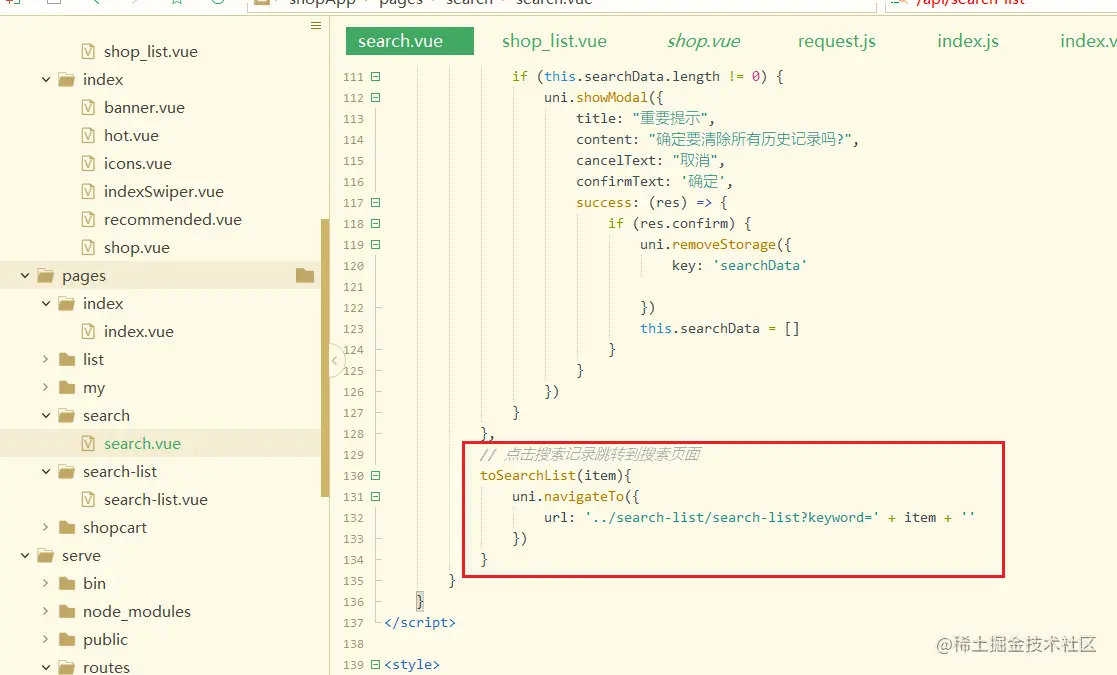This screenshot has height=675, width=1117.
Task: Click the file icon beside search.vue in tree
Action: point(88,444)
